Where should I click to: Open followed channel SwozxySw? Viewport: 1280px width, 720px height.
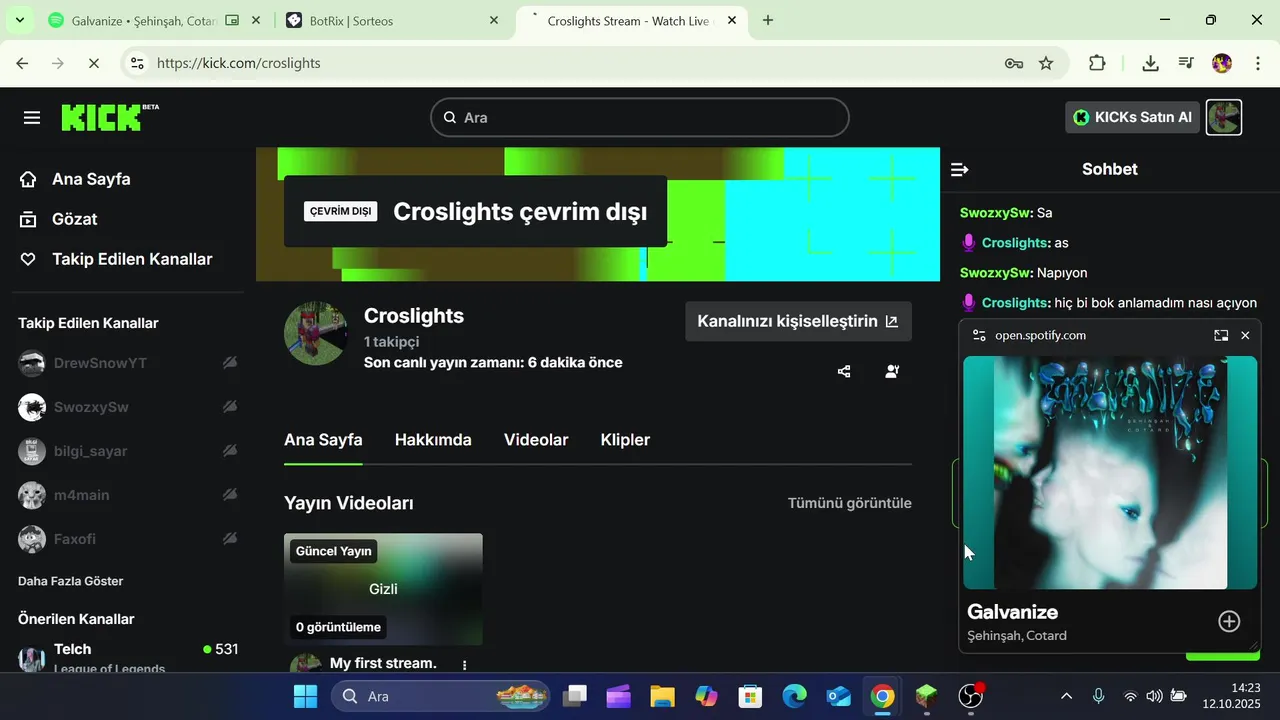tap(91, 407)
